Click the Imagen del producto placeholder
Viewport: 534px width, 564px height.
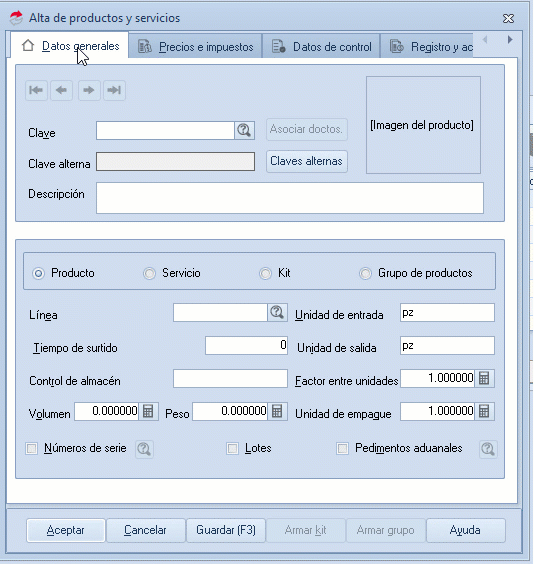pos(423,125)
